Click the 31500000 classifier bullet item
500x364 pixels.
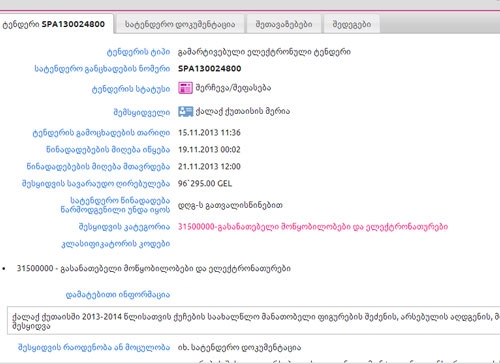tap(153, 268)
